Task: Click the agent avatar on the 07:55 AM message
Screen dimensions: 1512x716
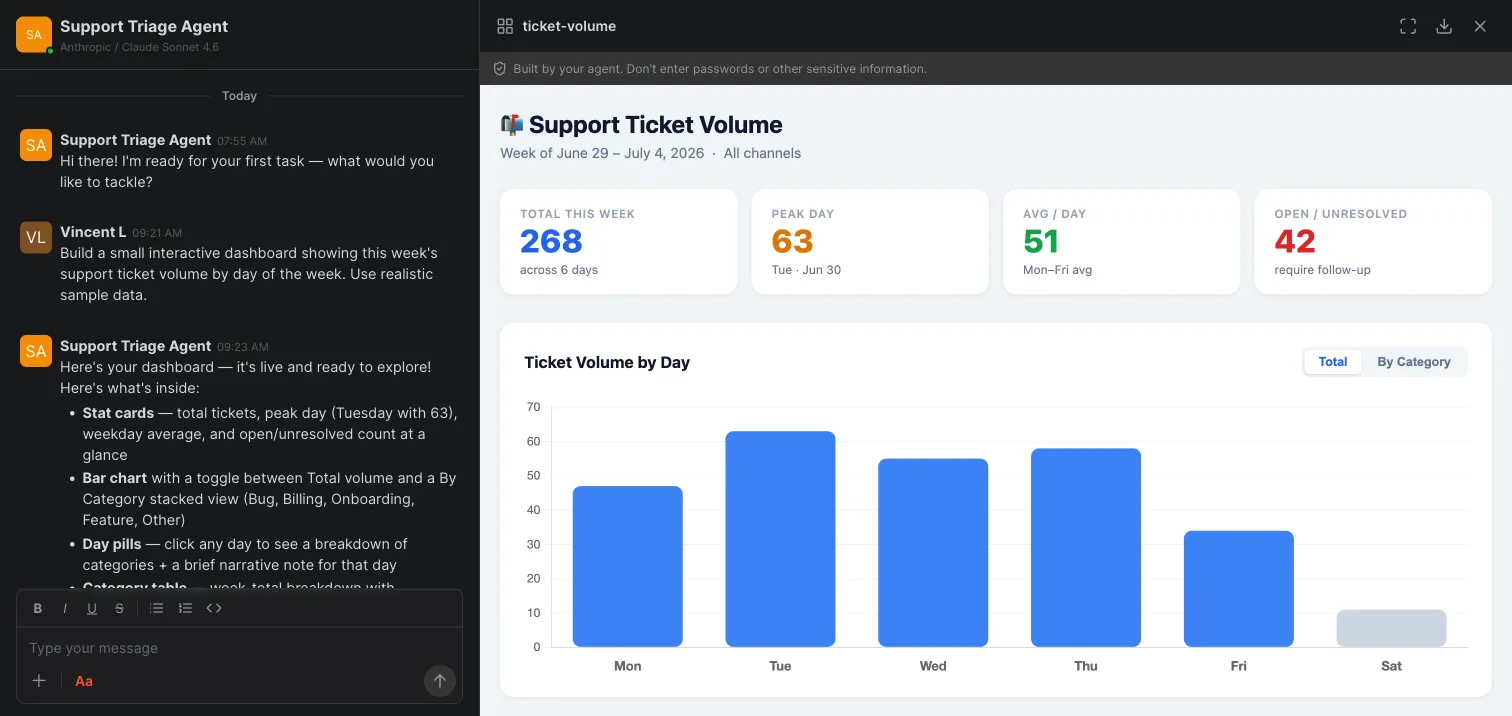Action: click(x=36, y=145)
